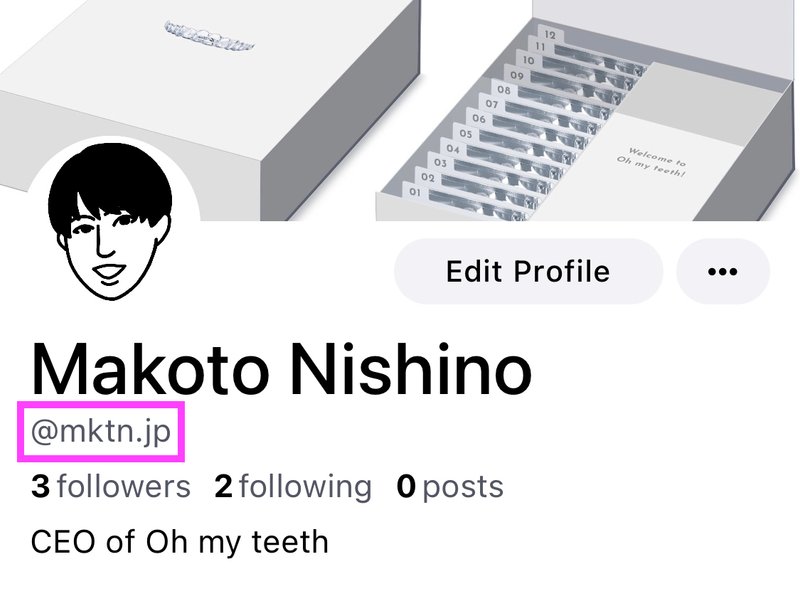Screen dimensions: 800x601
Task: Click tray tab labeled 09 in banner
Action: pyautogui.click(x=517, y=75)
